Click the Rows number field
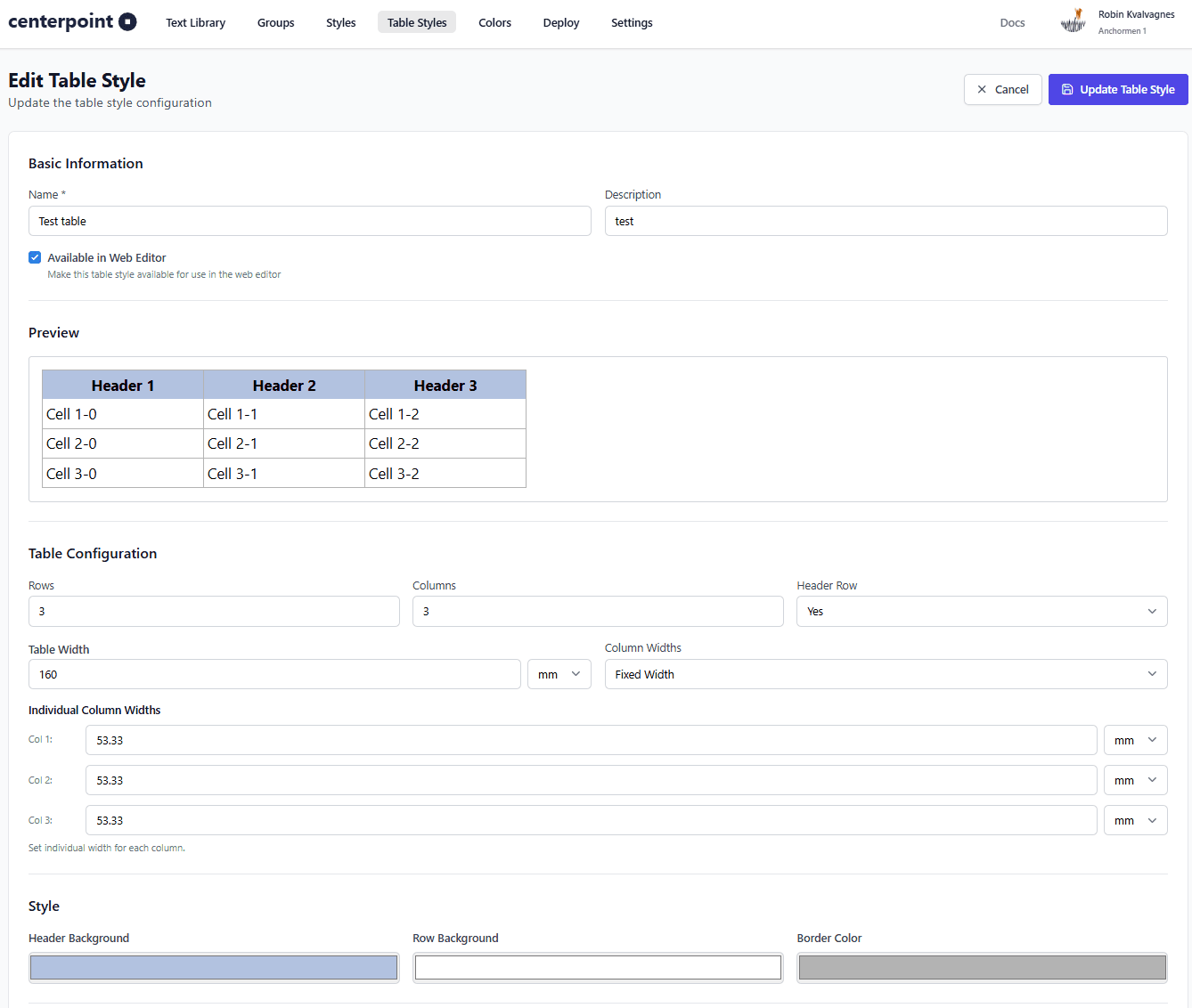This screenshot has height=1008, width=1192. point(214,612)
